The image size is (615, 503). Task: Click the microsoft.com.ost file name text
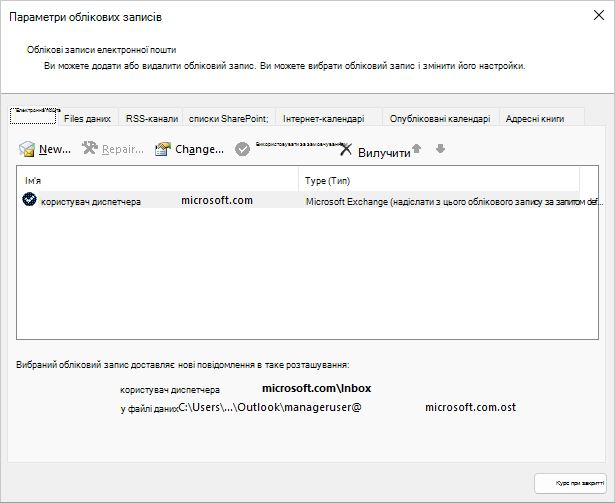pos(470,407)
